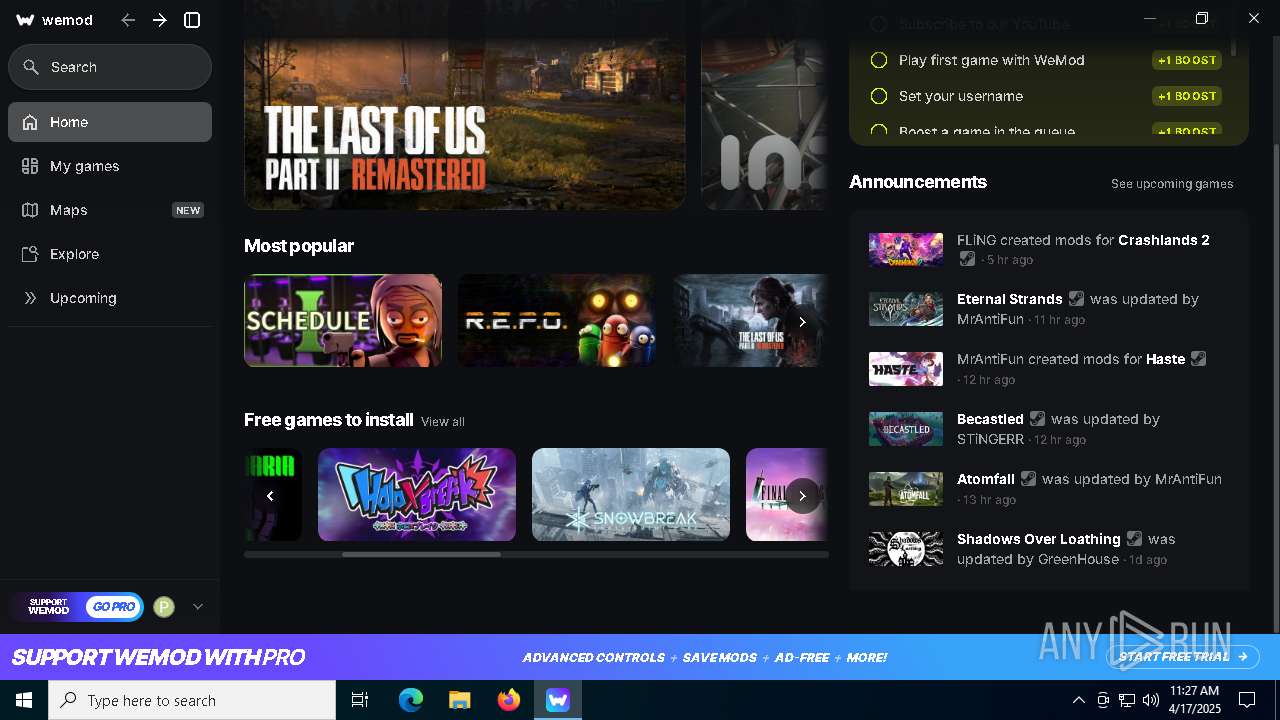Image resolution: width=1280 pixels, height=720 pixels.
Task: Go to previous free games with left arrow
Action: (270, 496)
